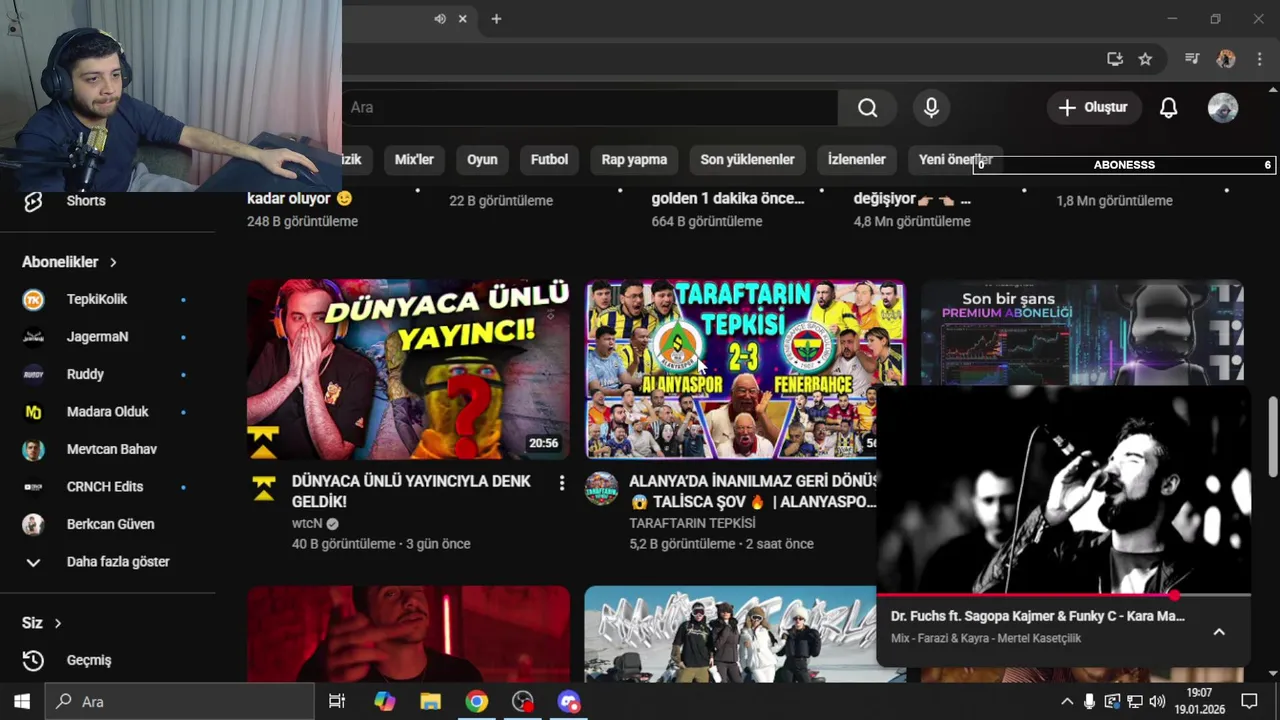Start voice search with microphone icon
The height and width of the screenshot is (720, 1280).
[x=931, y=108]
